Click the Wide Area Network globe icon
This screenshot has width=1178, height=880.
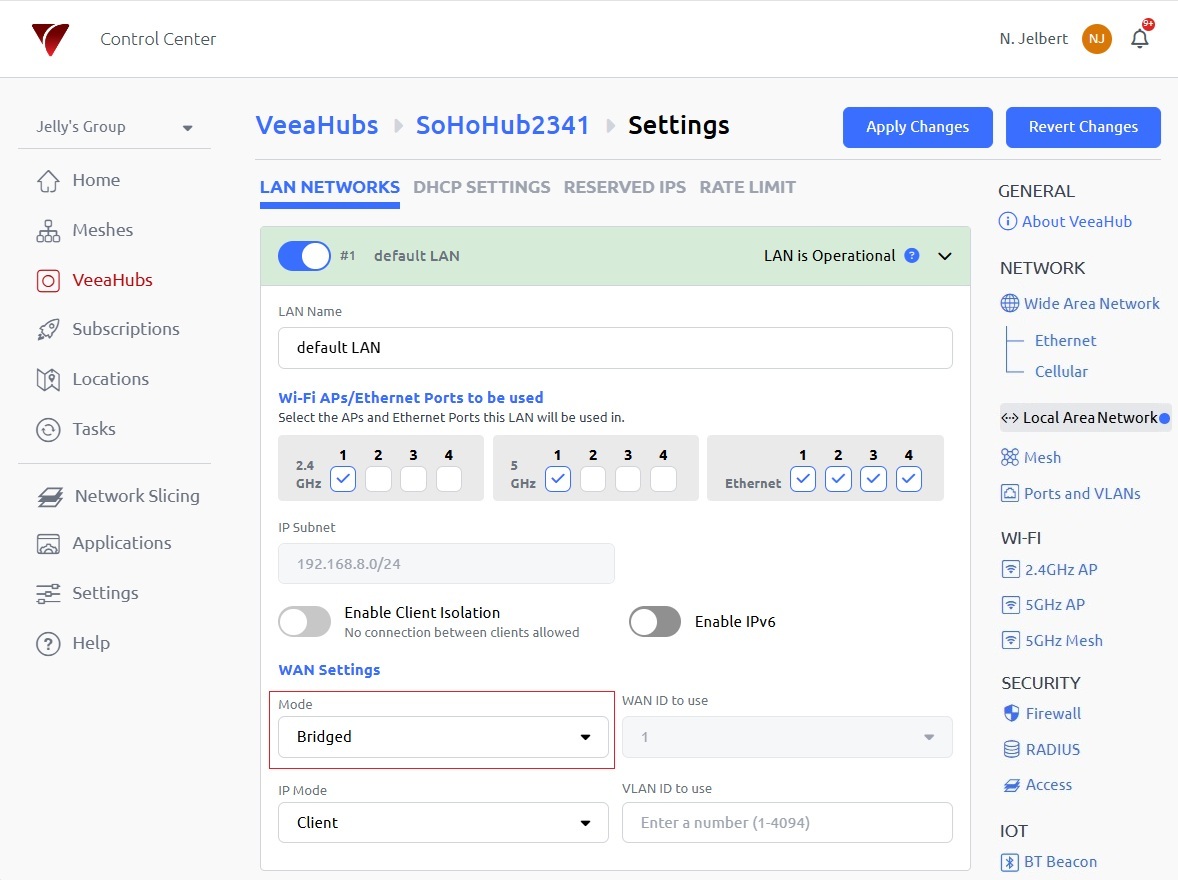pos(1010,304)
